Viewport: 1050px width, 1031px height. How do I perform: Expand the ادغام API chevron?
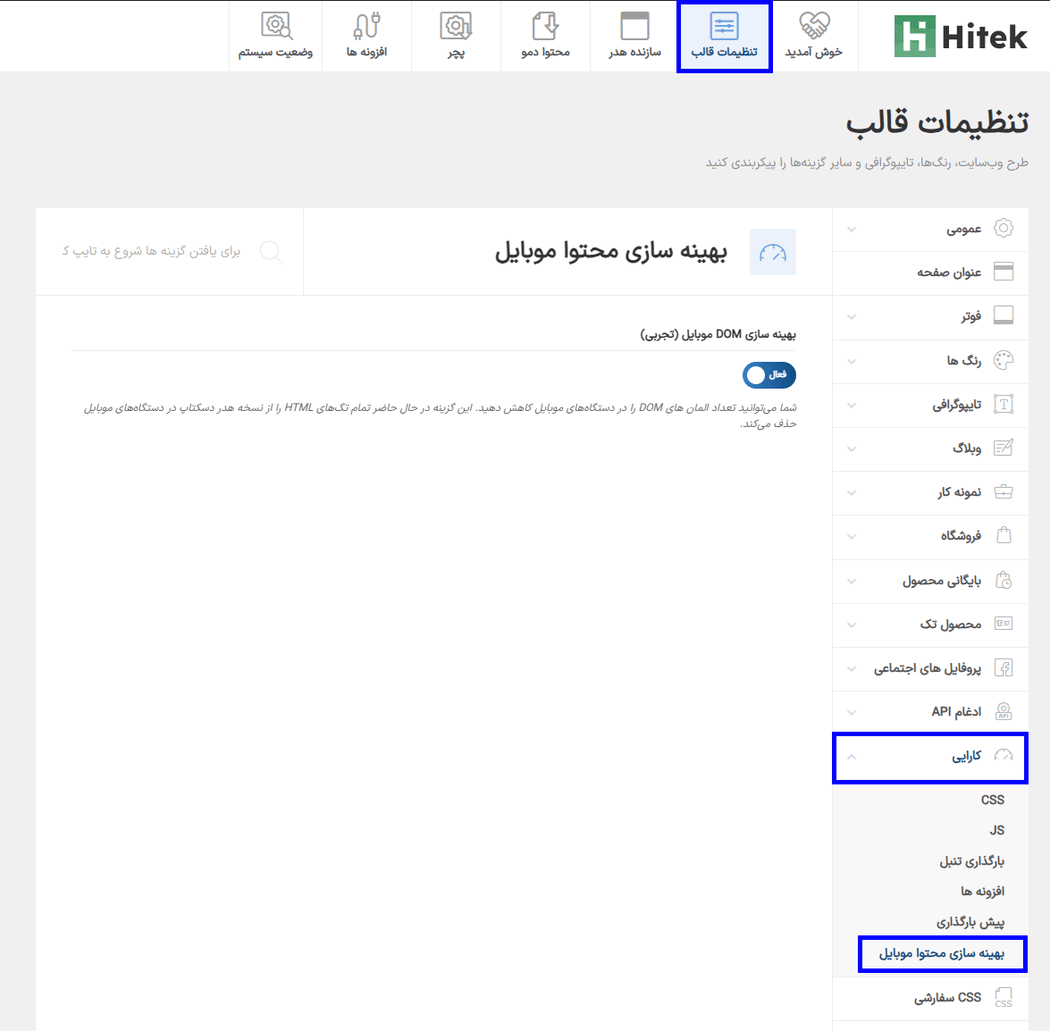point(851,712)
